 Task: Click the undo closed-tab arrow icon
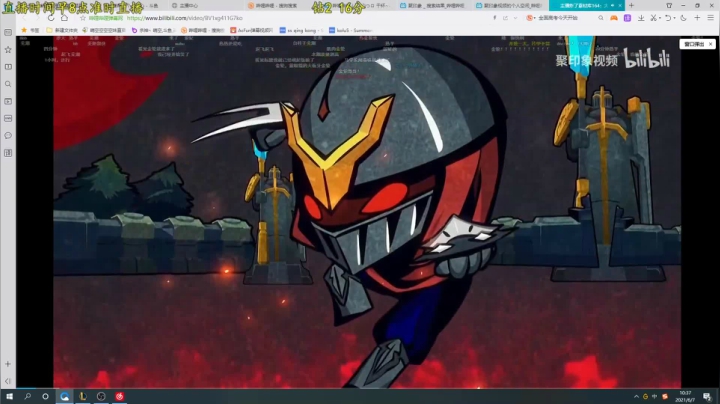(668, 18)
